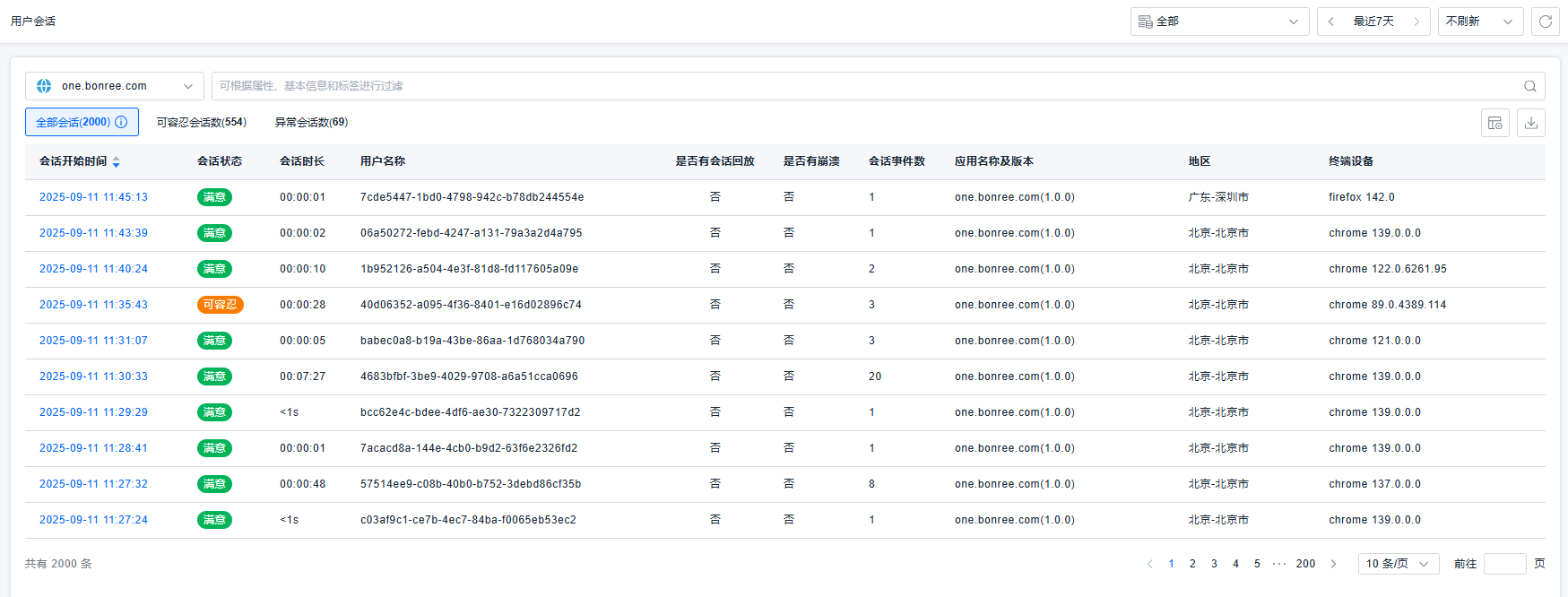1568x597 pixels.
Task: Click the refresh icon in top bar
Action: [x=1546, y=22]
